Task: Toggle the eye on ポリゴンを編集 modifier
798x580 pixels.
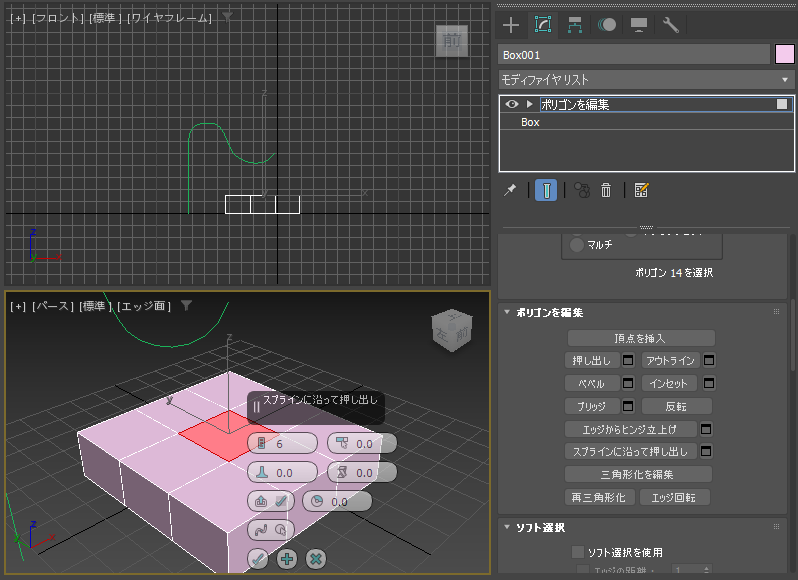Action: tap(512, 104)
